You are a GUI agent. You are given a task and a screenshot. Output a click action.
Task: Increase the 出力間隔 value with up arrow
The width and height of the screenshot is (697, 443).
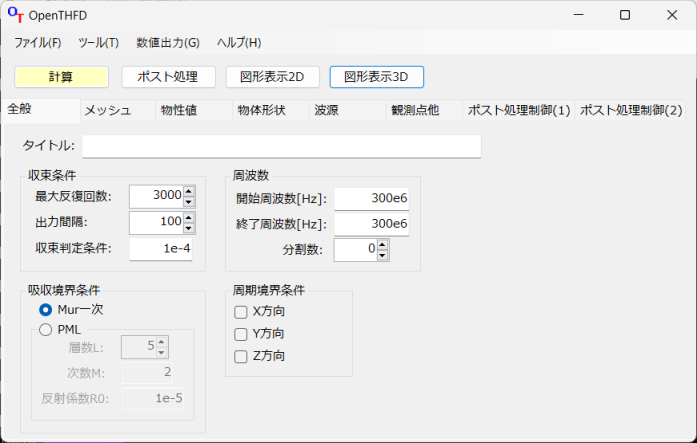(188, 216)
